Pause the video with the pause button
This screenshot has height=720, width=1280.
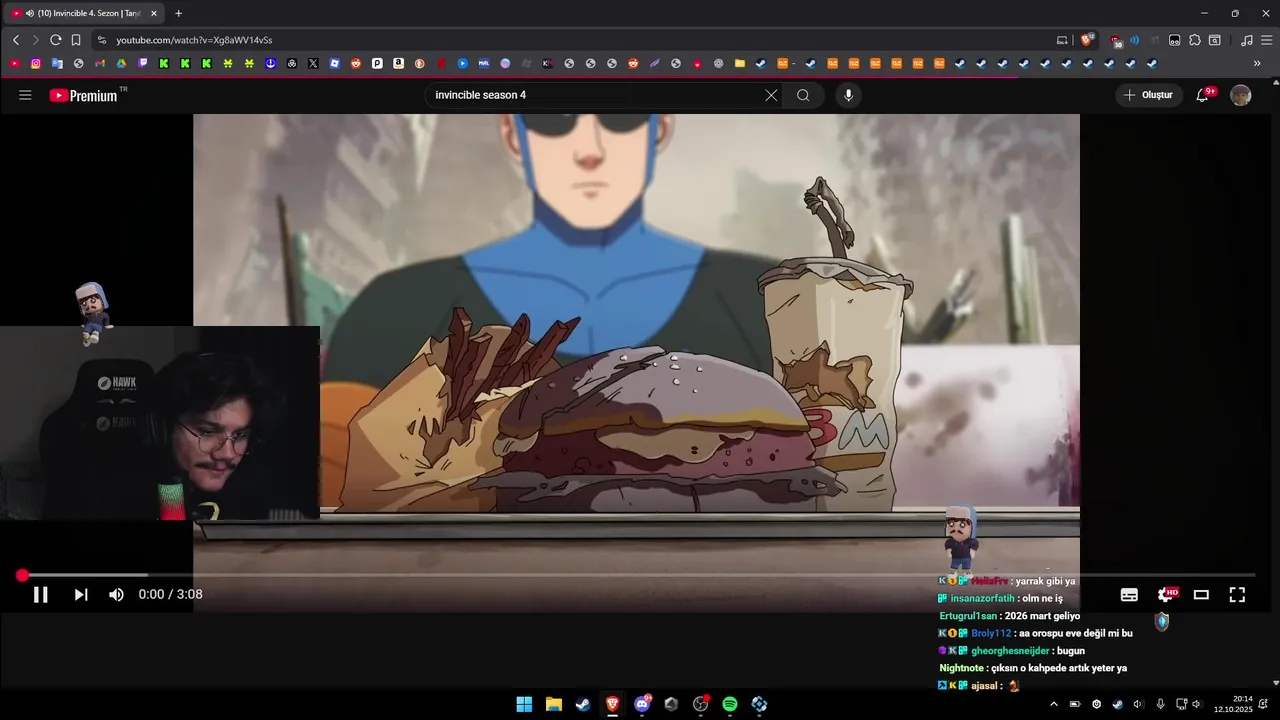[41, 595]
